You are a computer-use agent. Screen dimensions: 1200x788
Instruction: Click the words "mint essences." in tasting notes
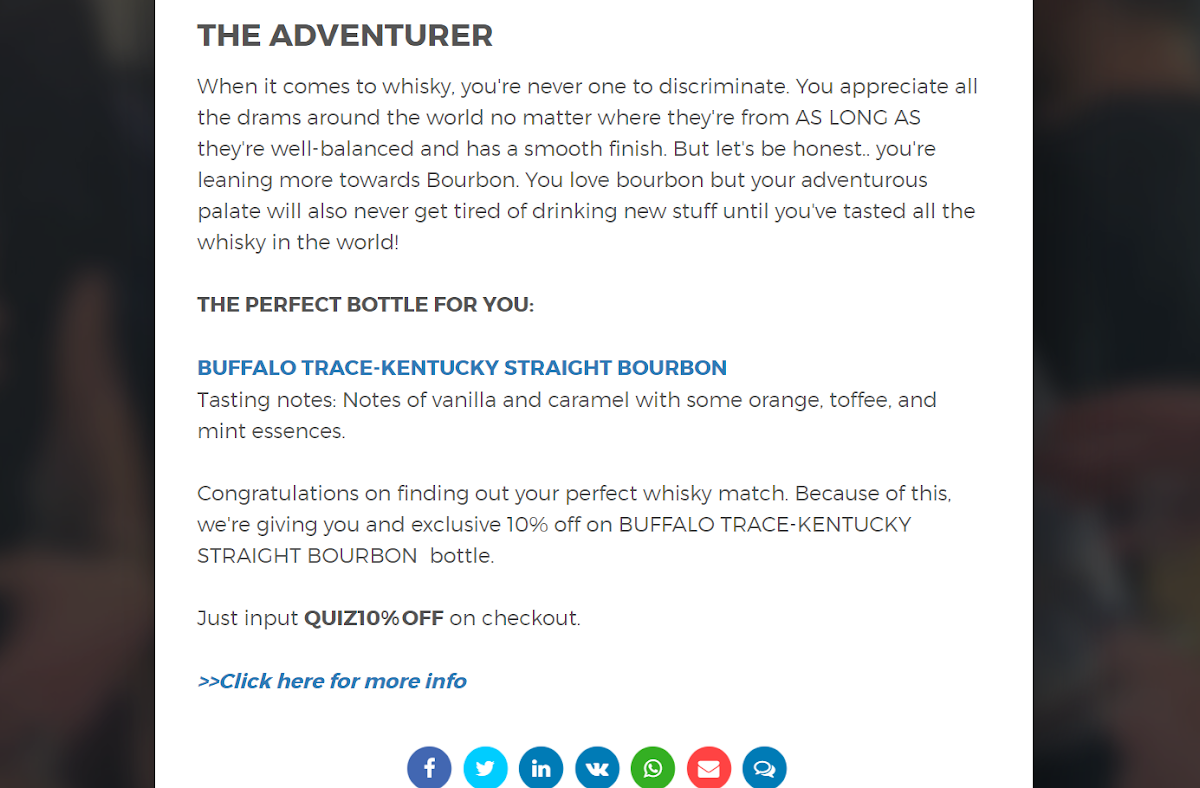[x=271, y=432]
